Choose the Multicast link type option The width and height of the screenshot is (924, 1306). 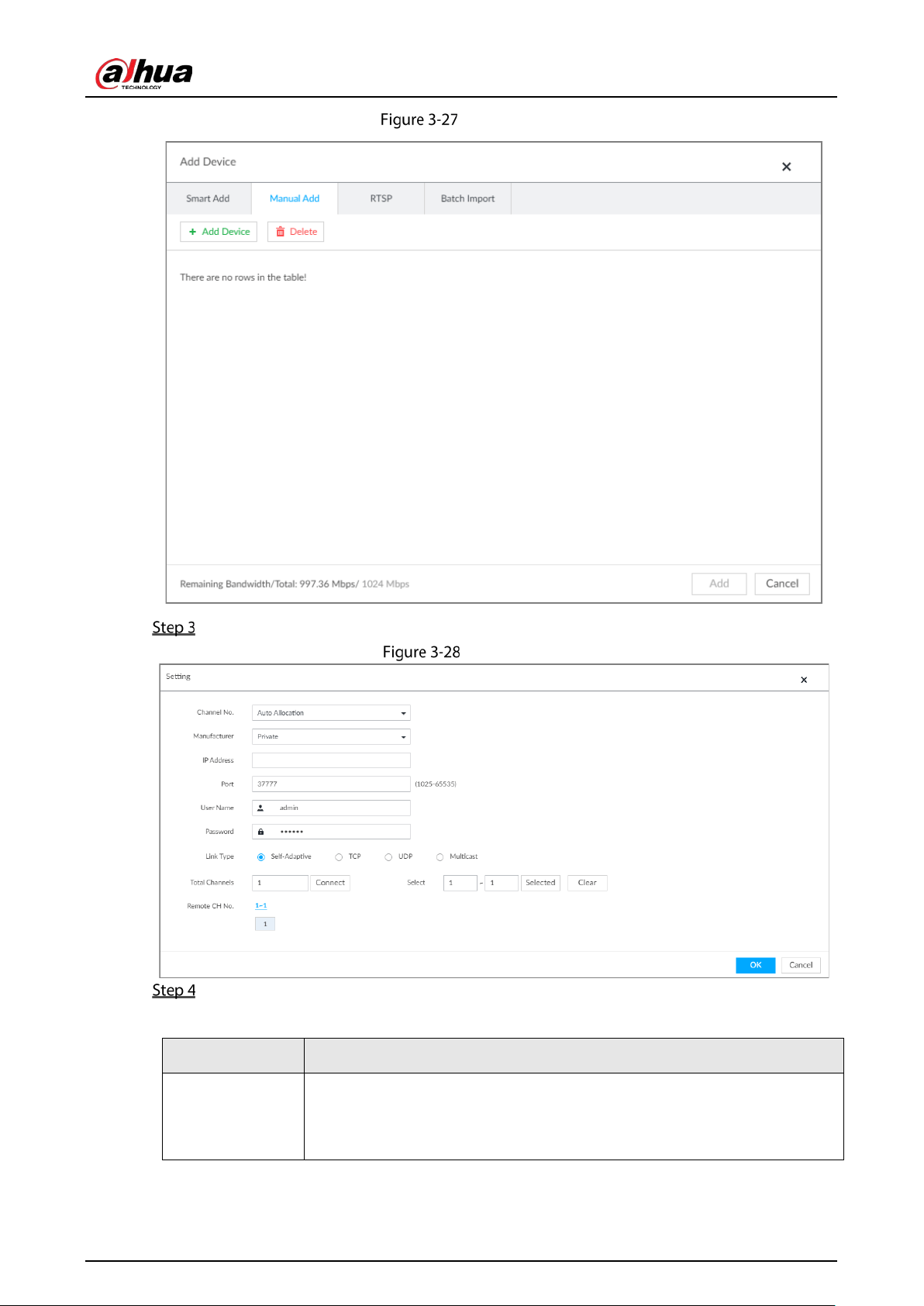click(x=440, y=857)
